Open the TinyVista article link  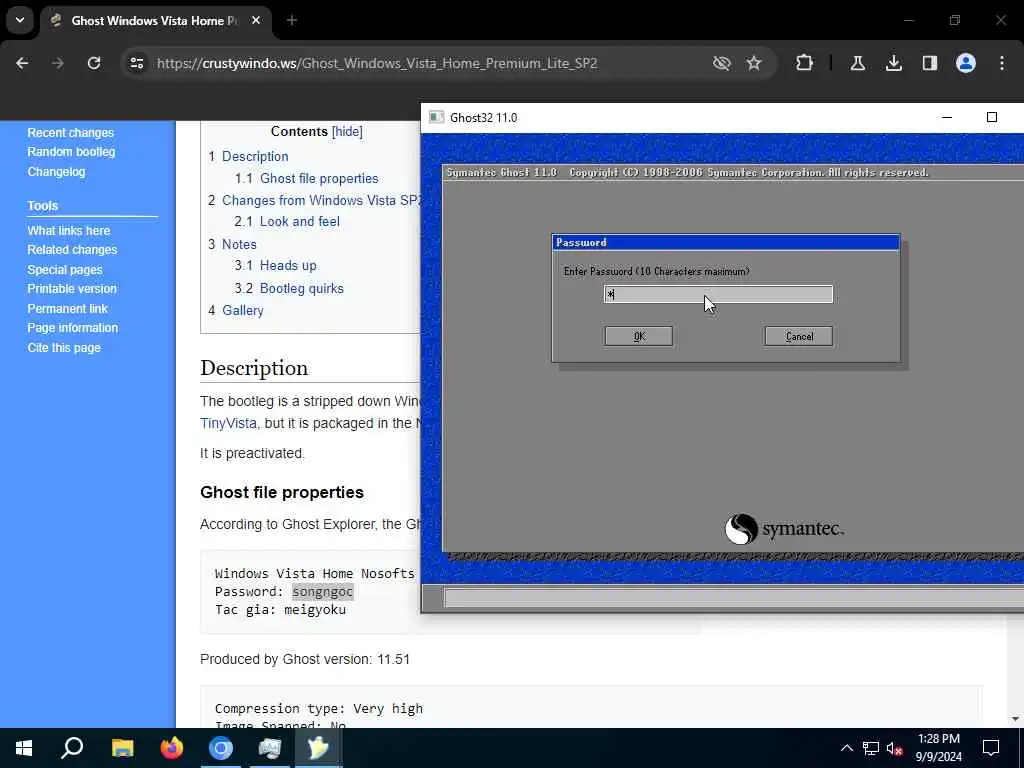point(229,423)
